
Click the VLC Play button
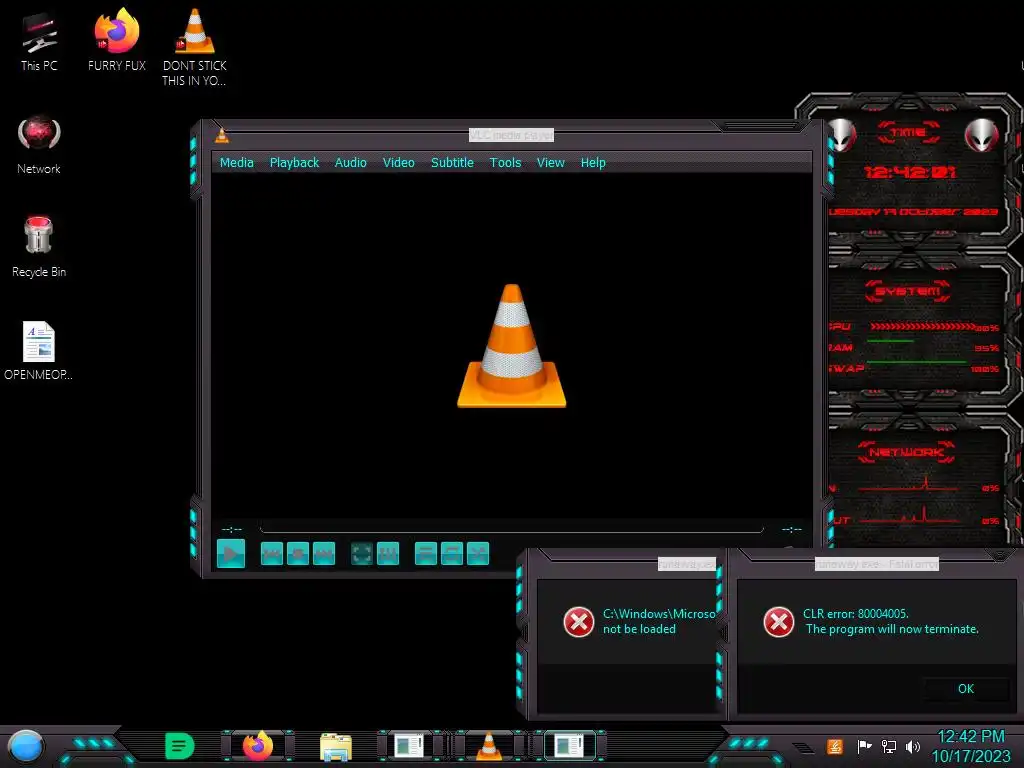[231, 554]
